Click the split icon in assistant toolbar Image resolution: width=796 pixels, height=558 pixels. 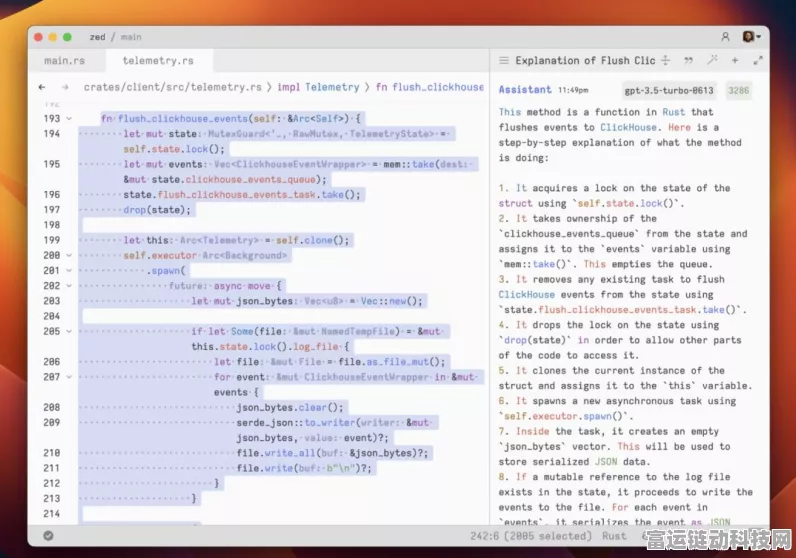click(666, 60)
